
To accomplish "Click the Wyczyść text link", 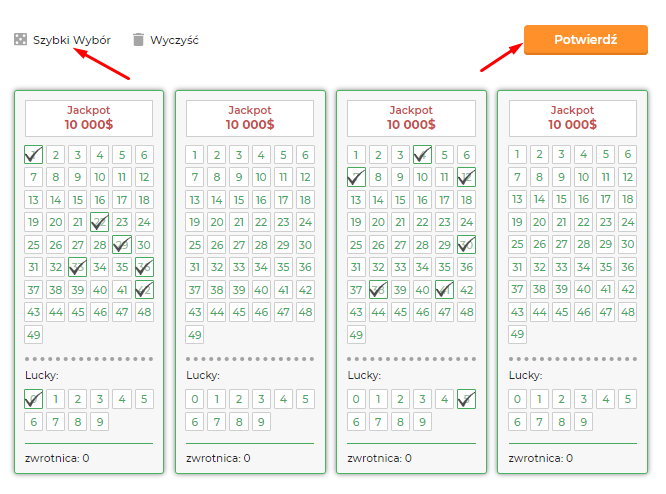I will 174,40.
